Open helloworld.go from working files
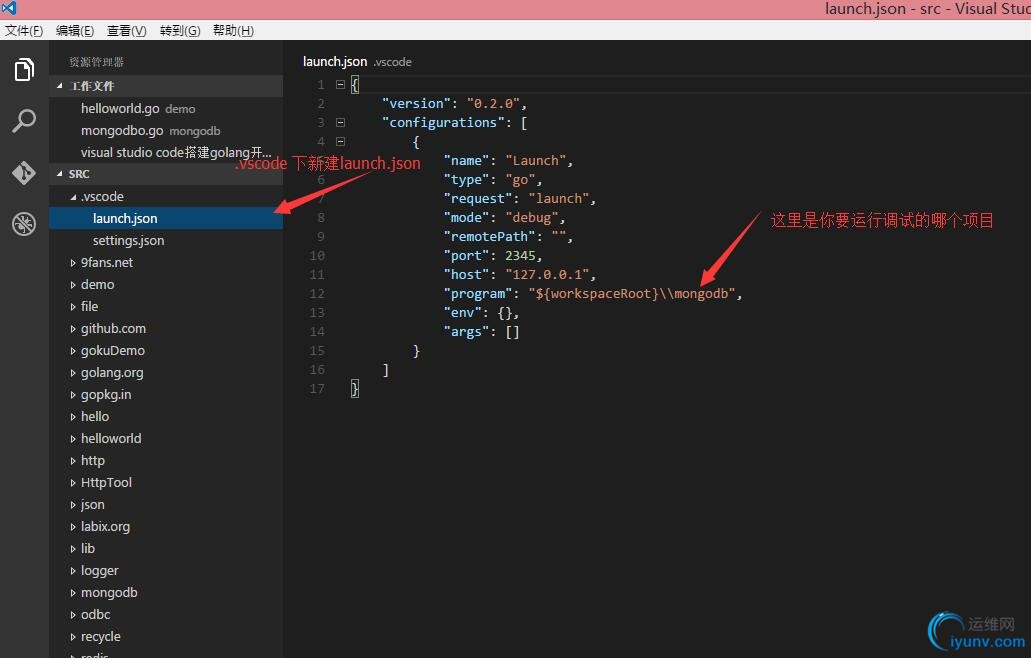 point(166,108)
